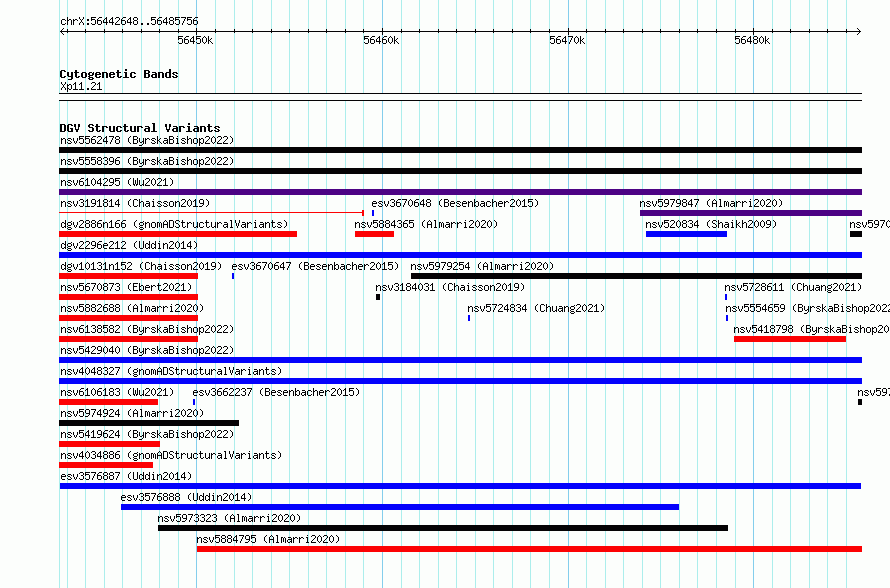
Task: Click nsv5884795 (Almarri2020) label
Action: point(268,539)
